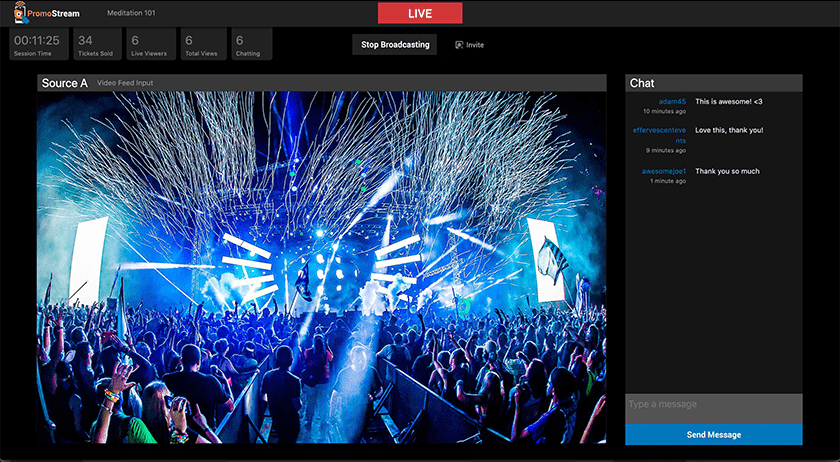Click the awesomejoe1 username link
The height and width of the screenshot is (462, 840).
coord(664,171)
